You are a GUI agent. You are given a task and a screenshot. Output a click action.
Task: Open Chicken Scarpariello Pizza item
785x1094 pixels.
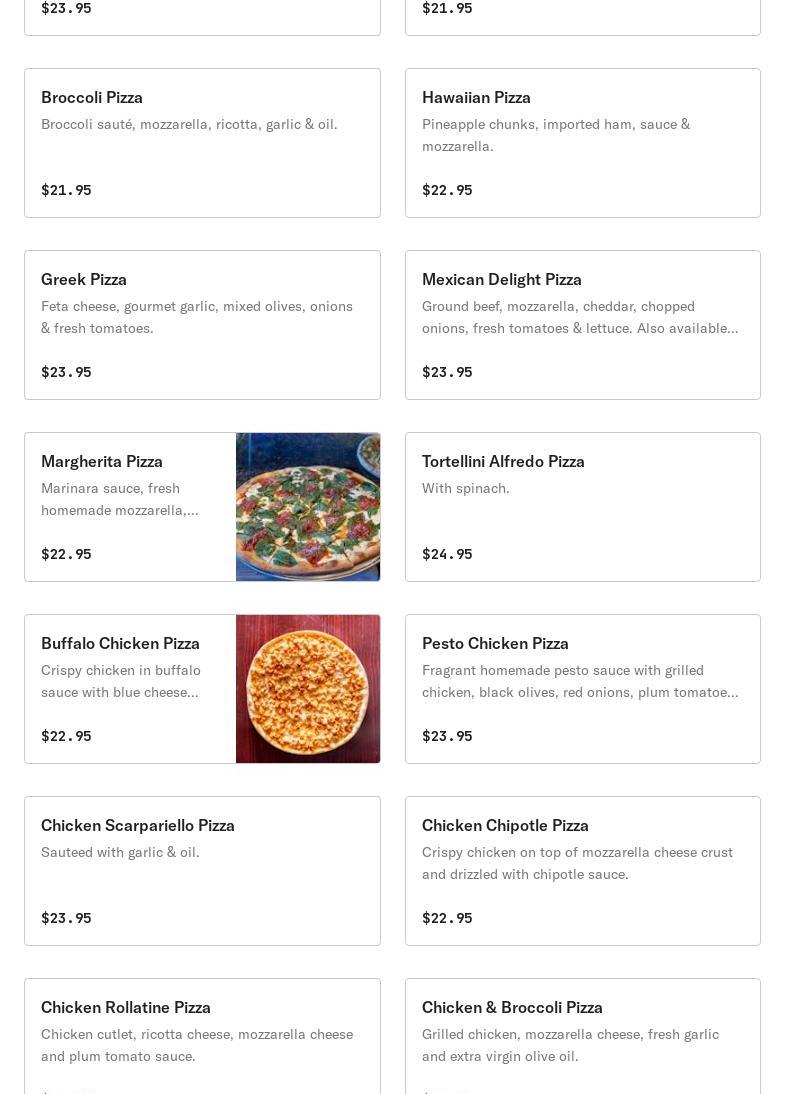202,871
